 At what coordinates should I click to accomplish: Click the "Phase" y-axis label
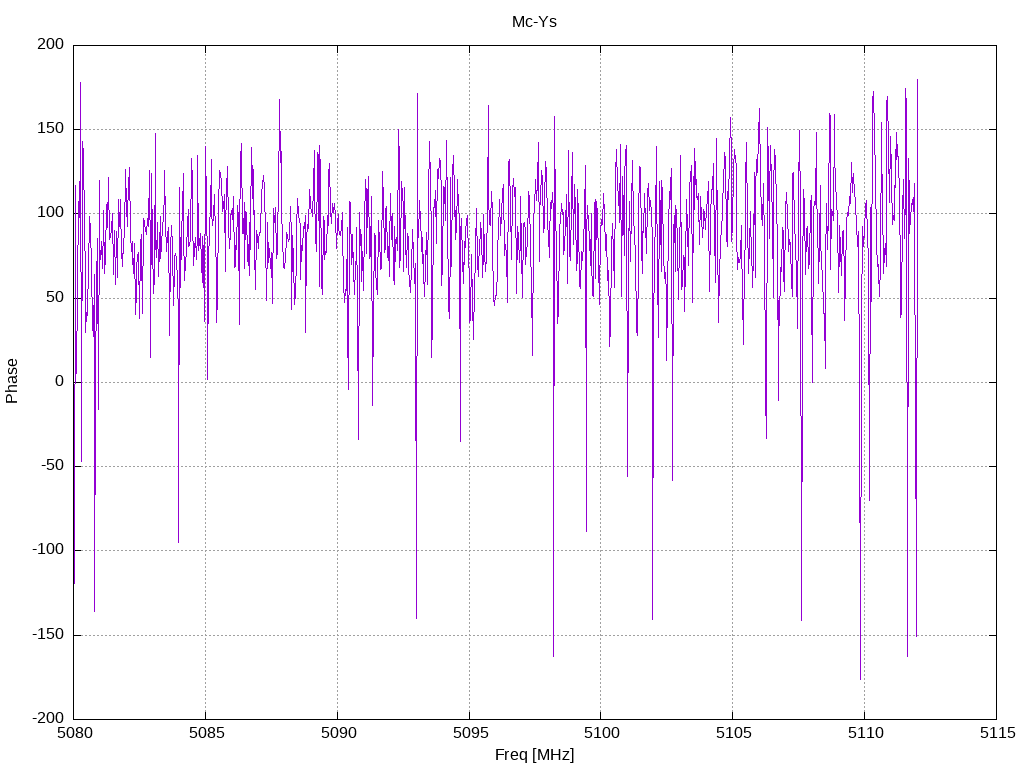click(x=12, y=381)
